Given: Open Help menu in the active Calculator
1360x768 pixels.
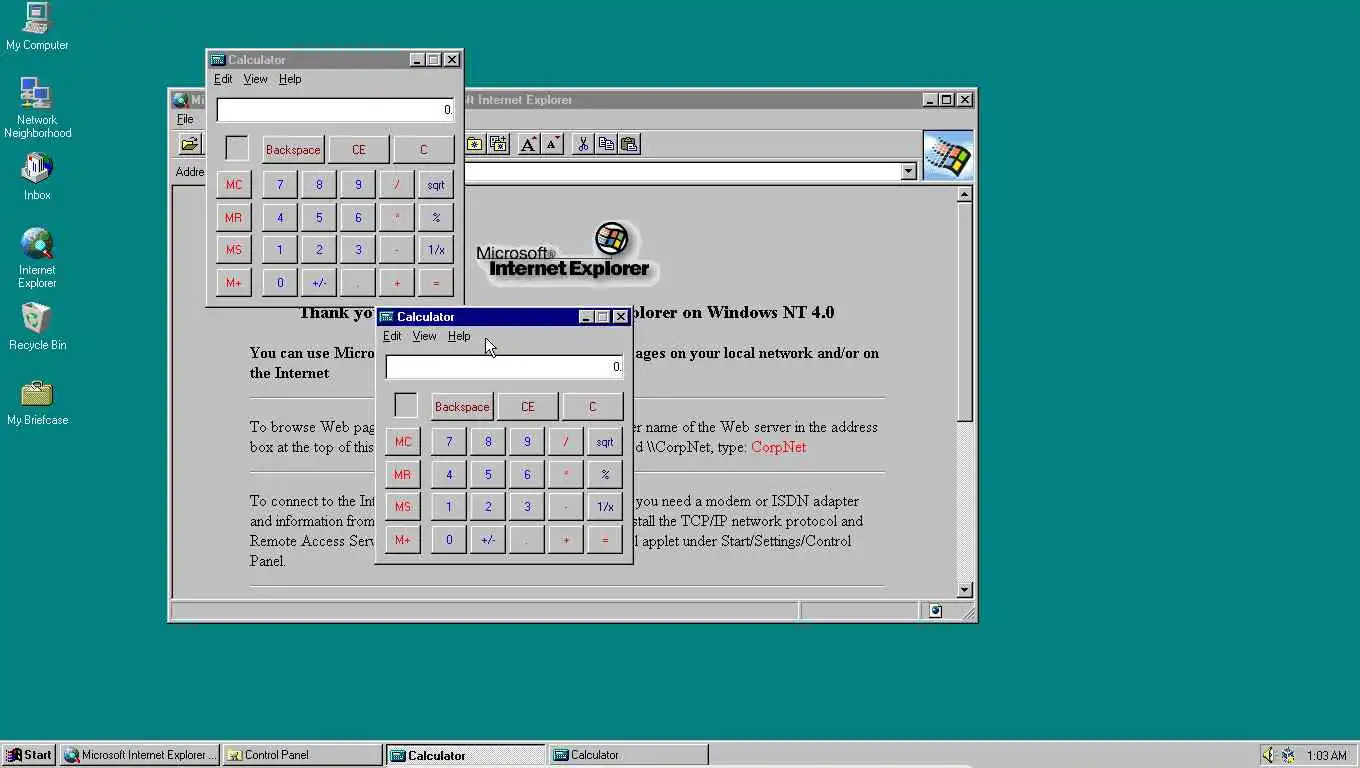Looking at the screenshot, I should tap(459, 336).
